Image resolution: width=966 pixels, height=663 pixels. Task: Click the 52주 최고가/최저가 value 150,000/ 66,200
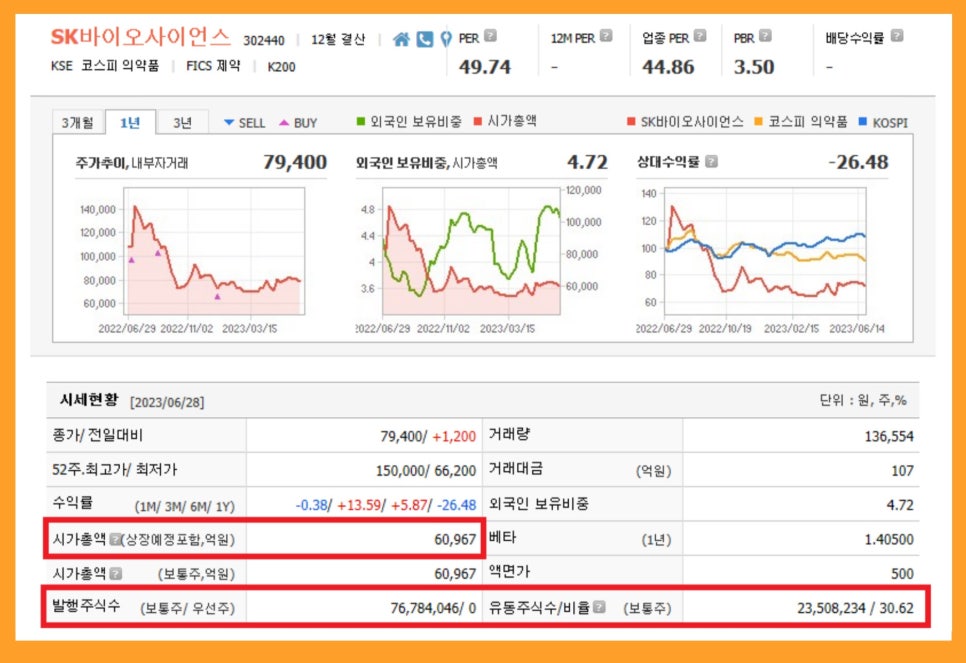coord(426,471)
